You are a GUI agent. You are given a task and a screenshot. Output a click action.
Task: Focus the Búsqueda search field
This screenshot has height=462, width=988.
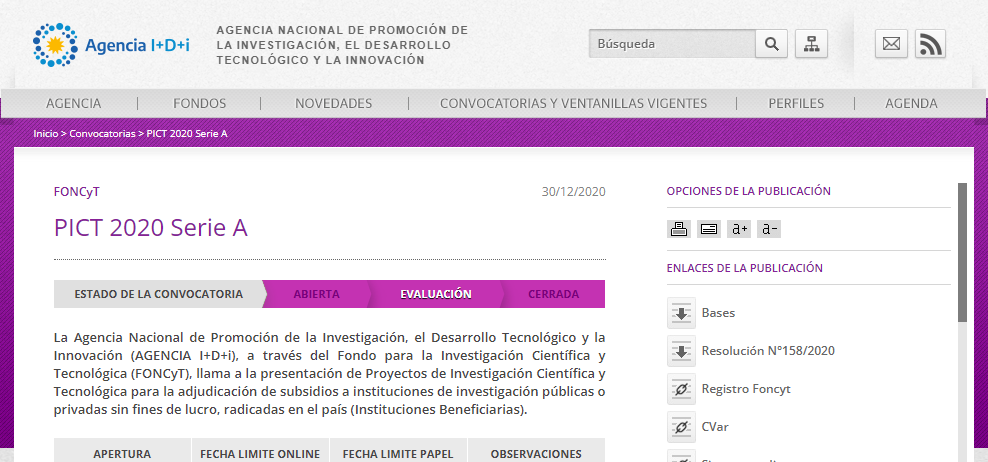pos(672,44)
